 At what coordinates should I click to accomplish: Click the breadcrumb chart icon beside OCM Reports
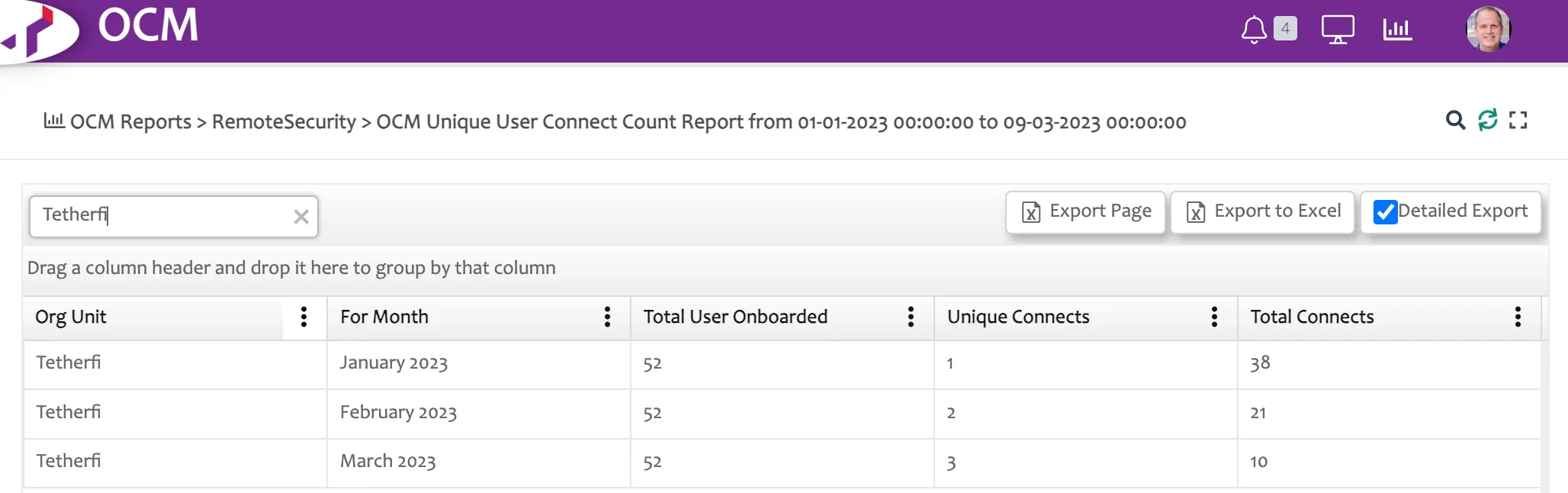coord(53,121)
